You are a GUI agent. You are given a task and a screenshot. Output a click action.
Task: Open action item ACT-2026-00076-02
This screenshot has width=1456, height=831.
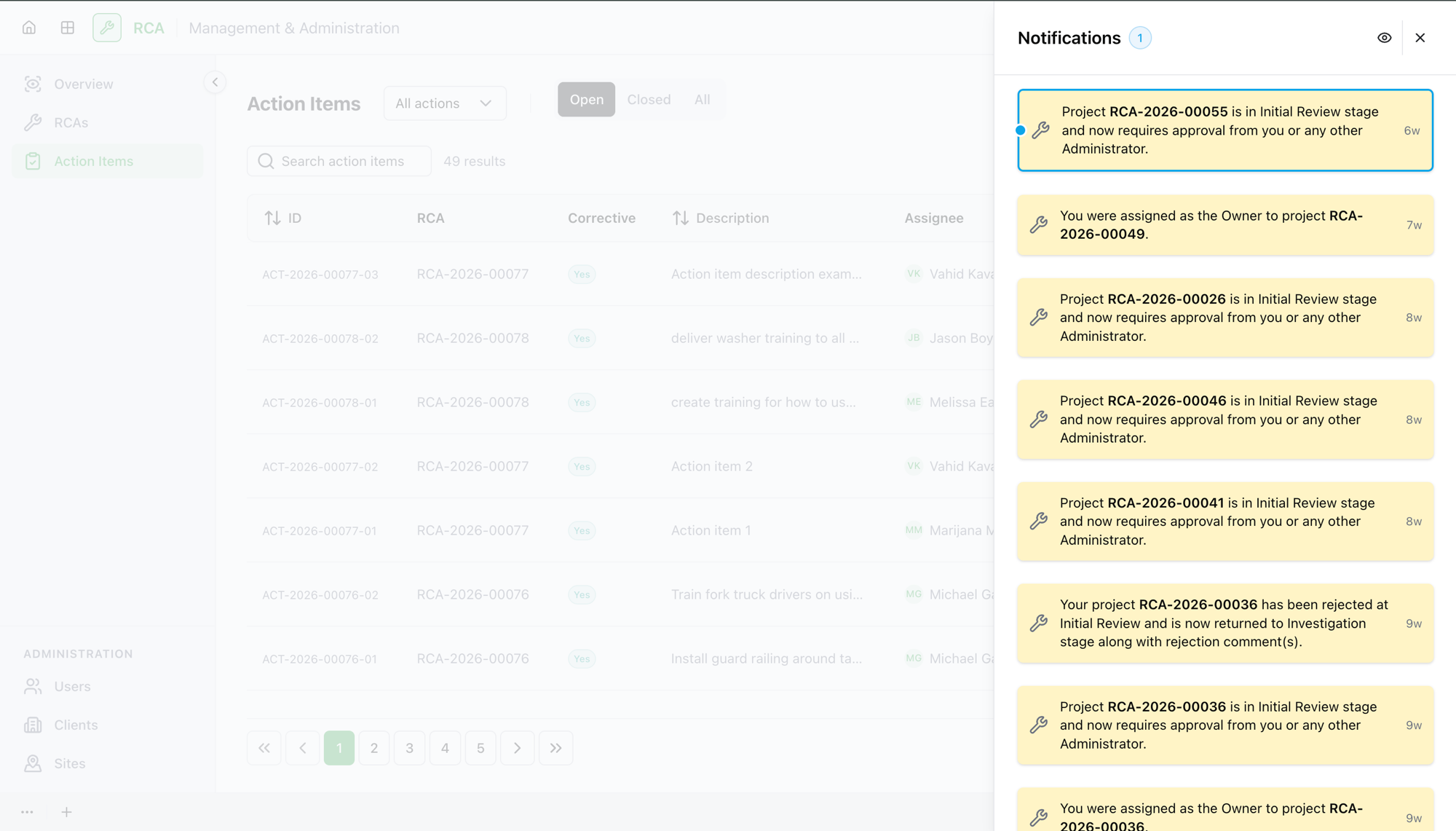(320, 595)
